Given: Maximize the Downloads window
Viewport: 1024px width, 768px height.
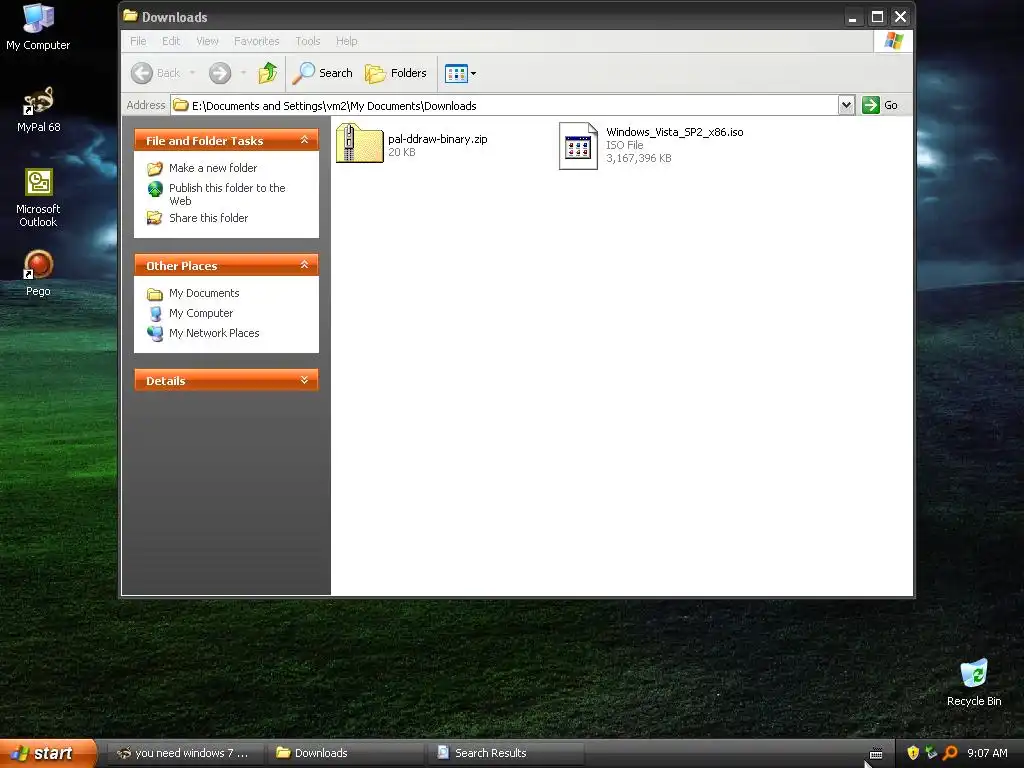Looking at the screenshot, I should pyautogui.click(x=877, y=17).
